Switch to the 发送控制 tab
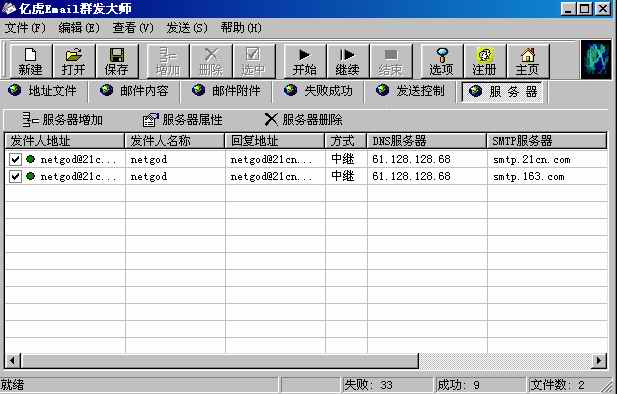Screen dimensions: 617x394 pos(411,91)
